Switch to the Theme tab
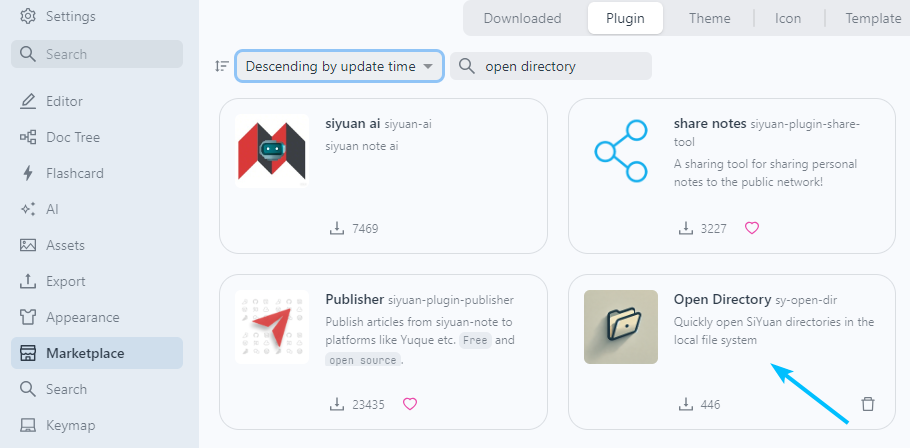910x448 pixels. click(709, 18)
